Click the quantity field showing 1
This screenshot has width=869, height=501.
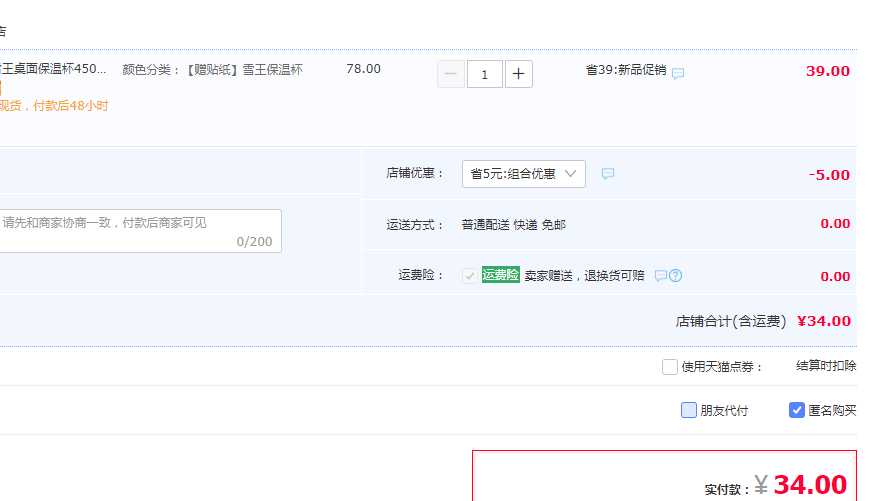pyautogui.click(x=484, y=74)
